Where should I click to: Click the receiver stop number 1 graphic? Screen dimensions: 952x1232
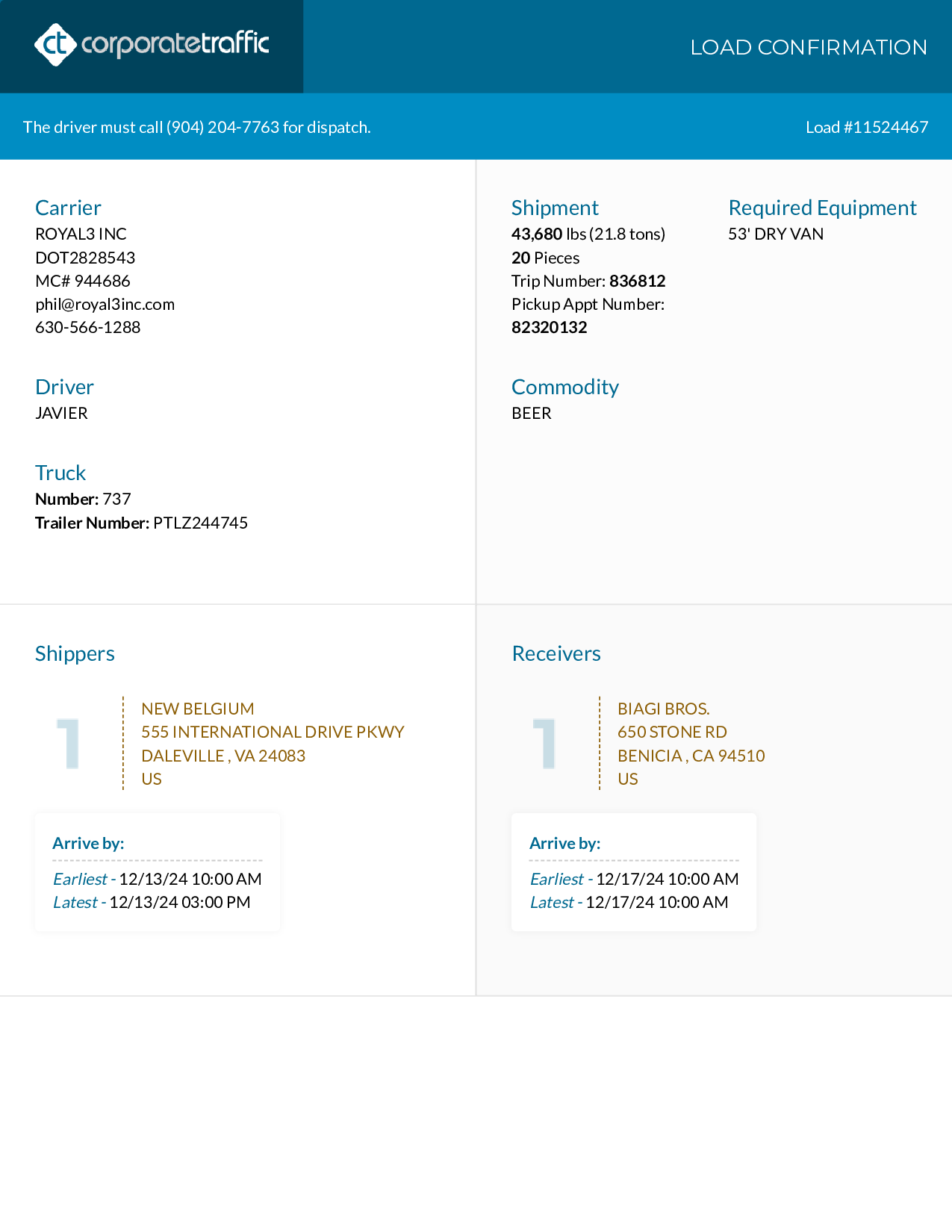click(544, 743)
